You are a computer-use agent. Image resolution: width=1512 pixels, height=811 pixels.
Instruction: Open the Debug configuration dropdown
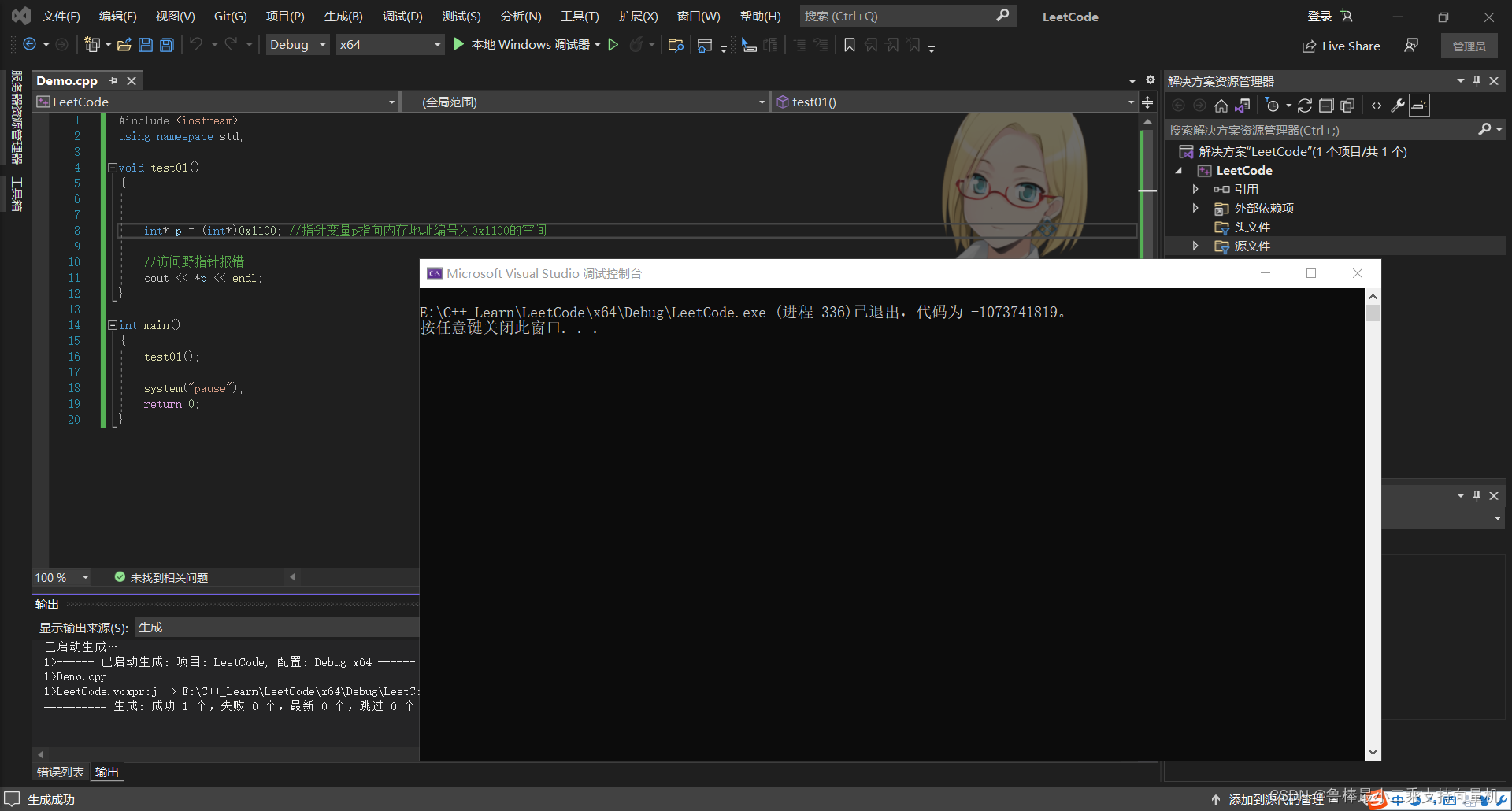pyautogui.click(x=298, y=45)
